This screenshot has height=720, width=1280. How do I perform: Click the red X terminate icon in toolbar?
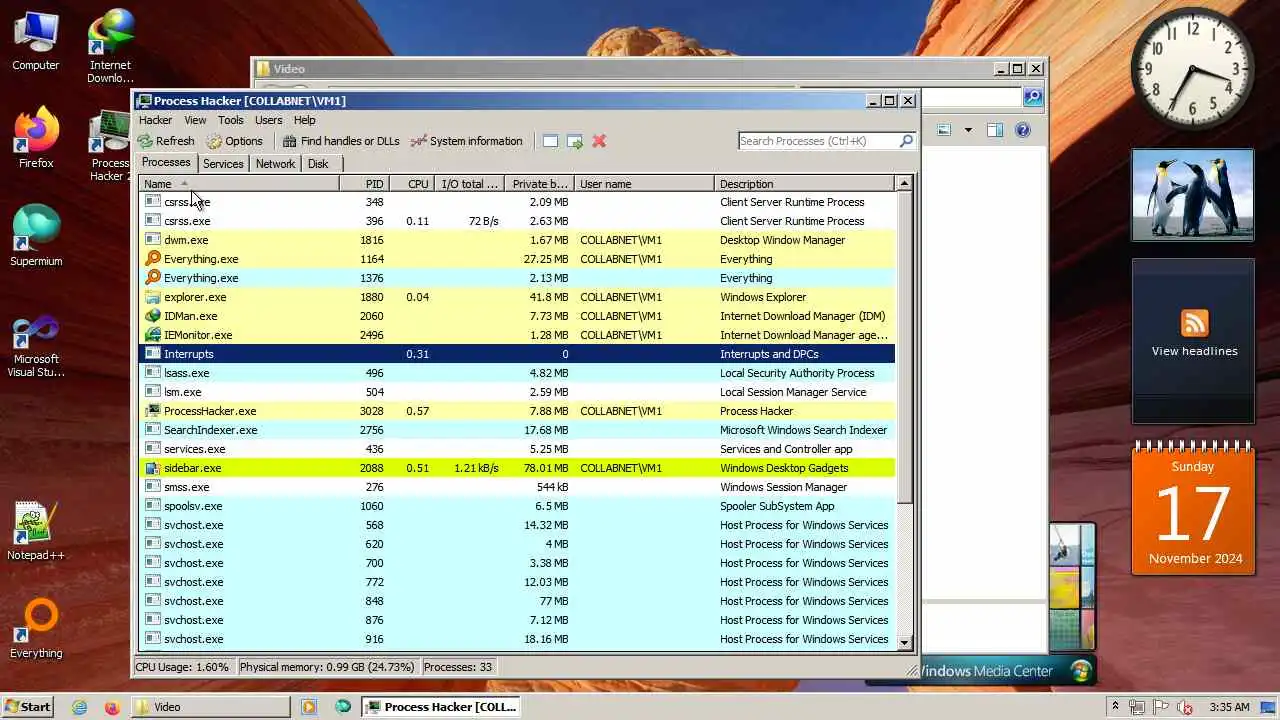click(x=599, y=141)
